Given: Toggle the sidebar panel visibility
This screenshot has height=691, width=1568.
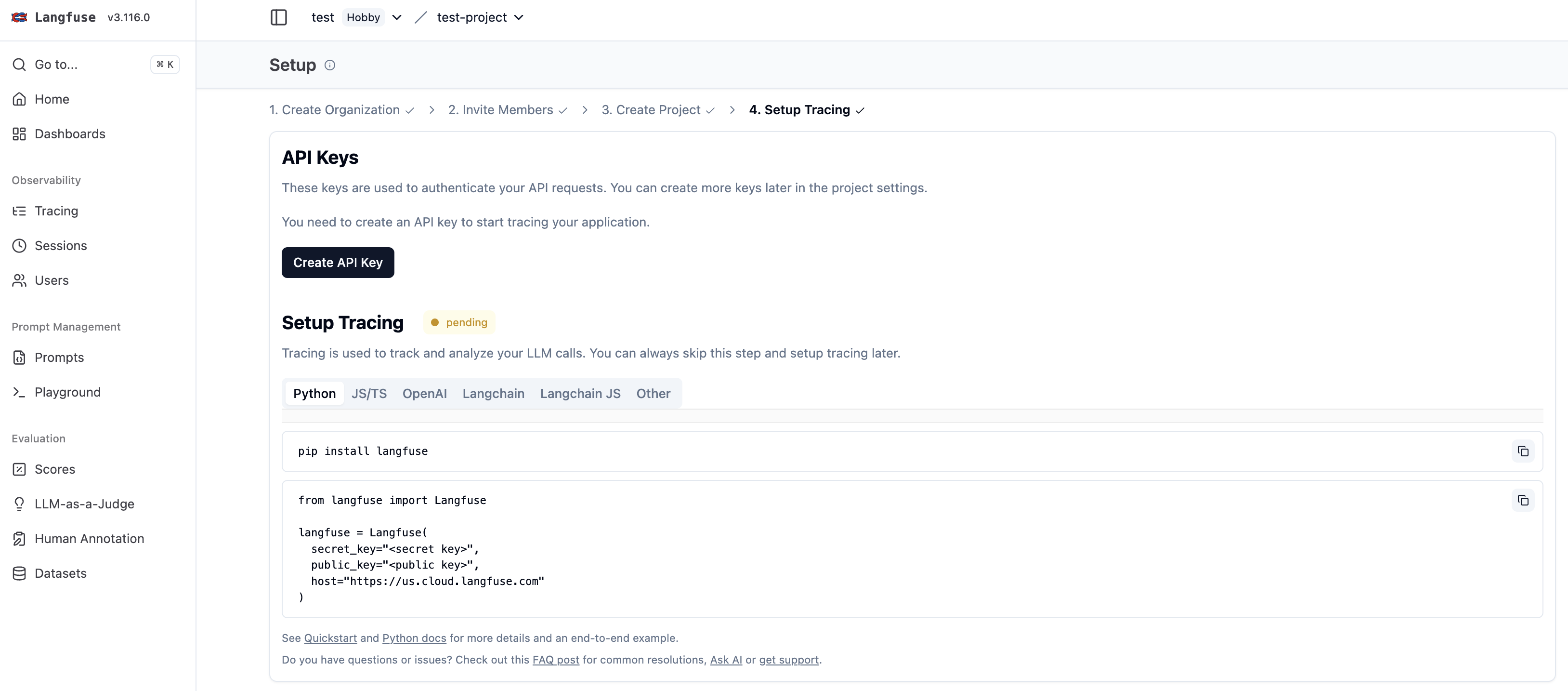Looking at the screenshot, I should 279,18.
